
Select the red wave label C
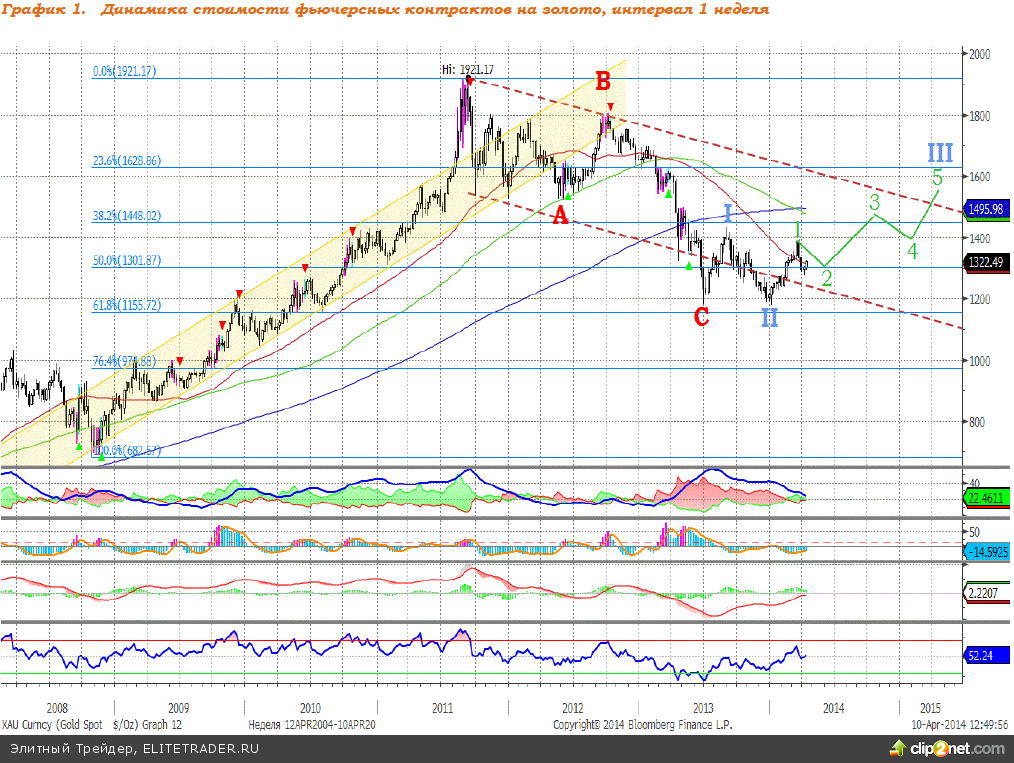[702, 318]
